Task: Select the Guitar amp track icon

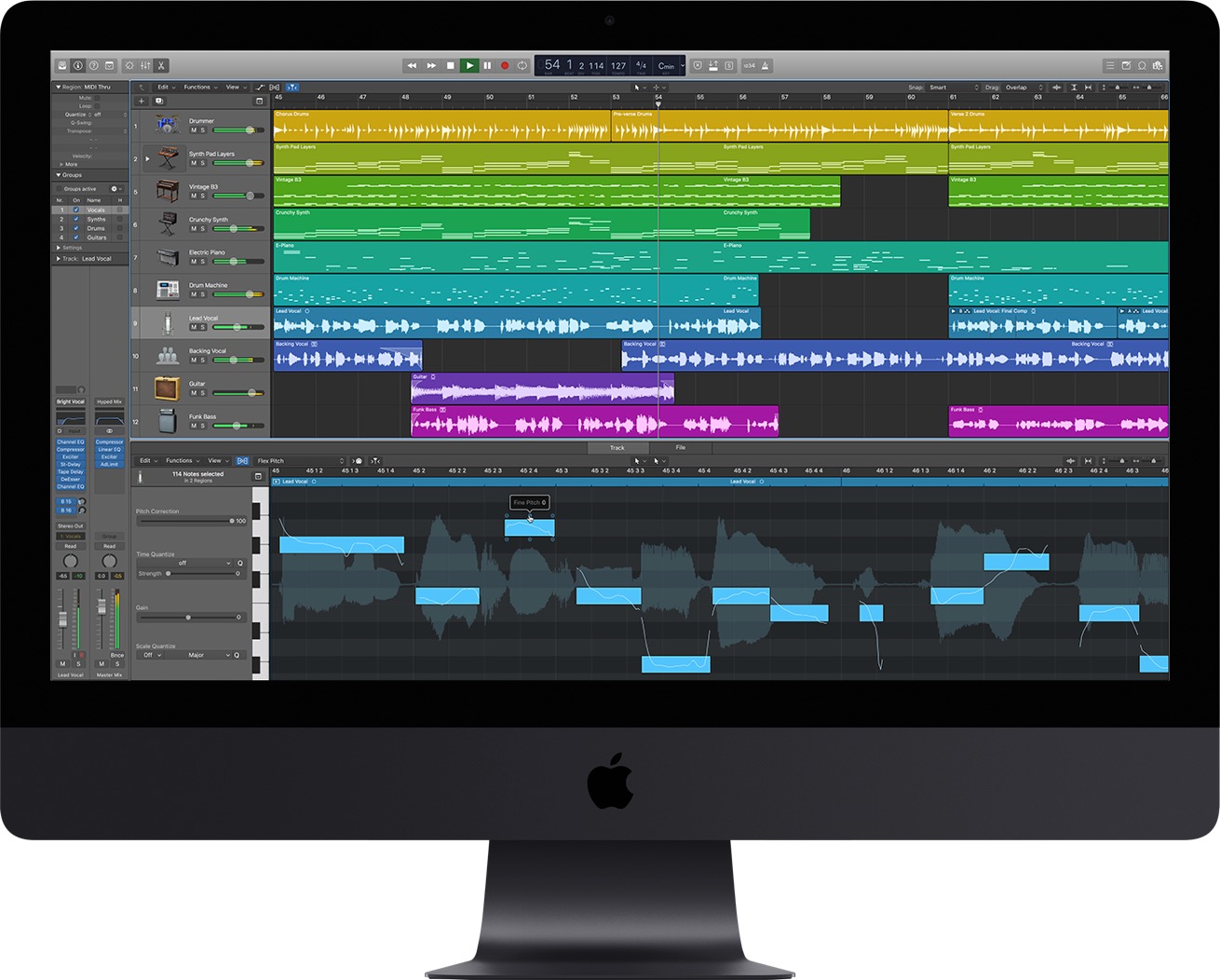Action: click(x=168, y=388)
